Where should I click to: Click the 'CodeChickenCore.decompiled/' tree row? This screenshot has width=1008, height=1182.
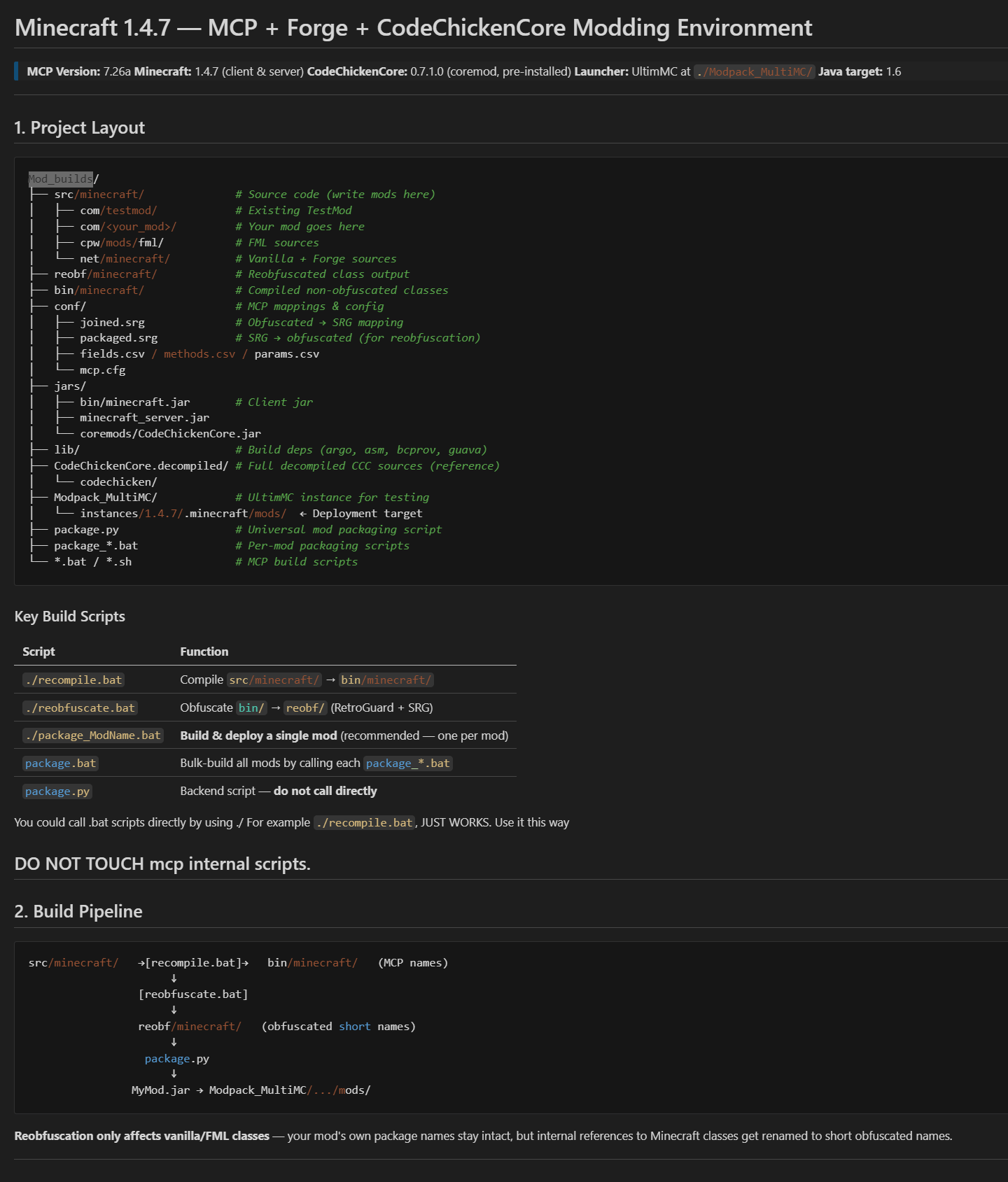pos(141,466)
